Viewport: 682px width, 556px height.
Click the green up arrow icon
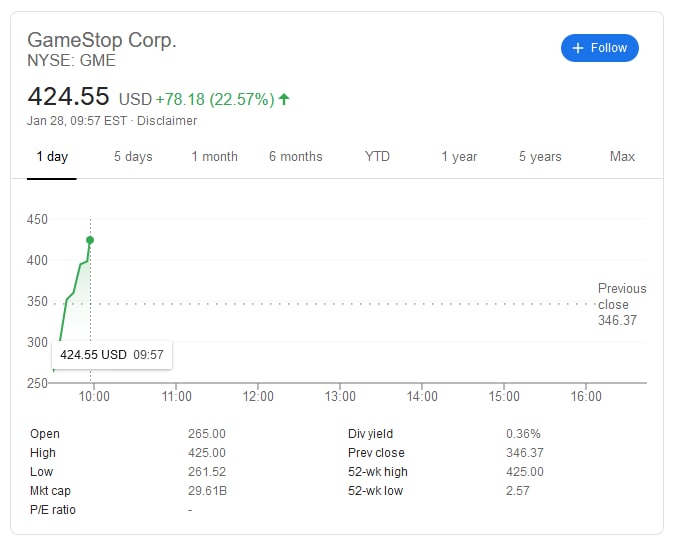click(x=284, y=99)
